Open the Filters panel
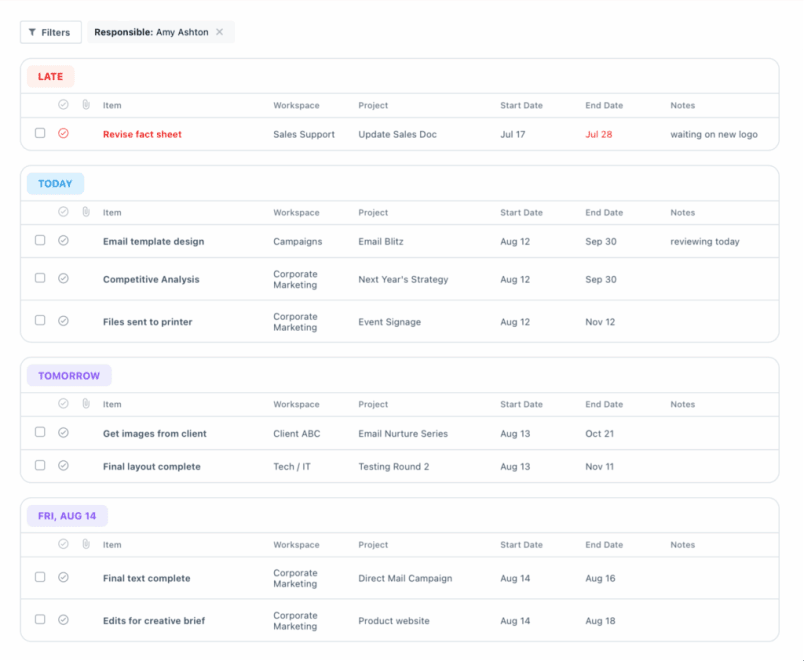The width and height of the screenshot is (804, 661). [x=50, y=32]
